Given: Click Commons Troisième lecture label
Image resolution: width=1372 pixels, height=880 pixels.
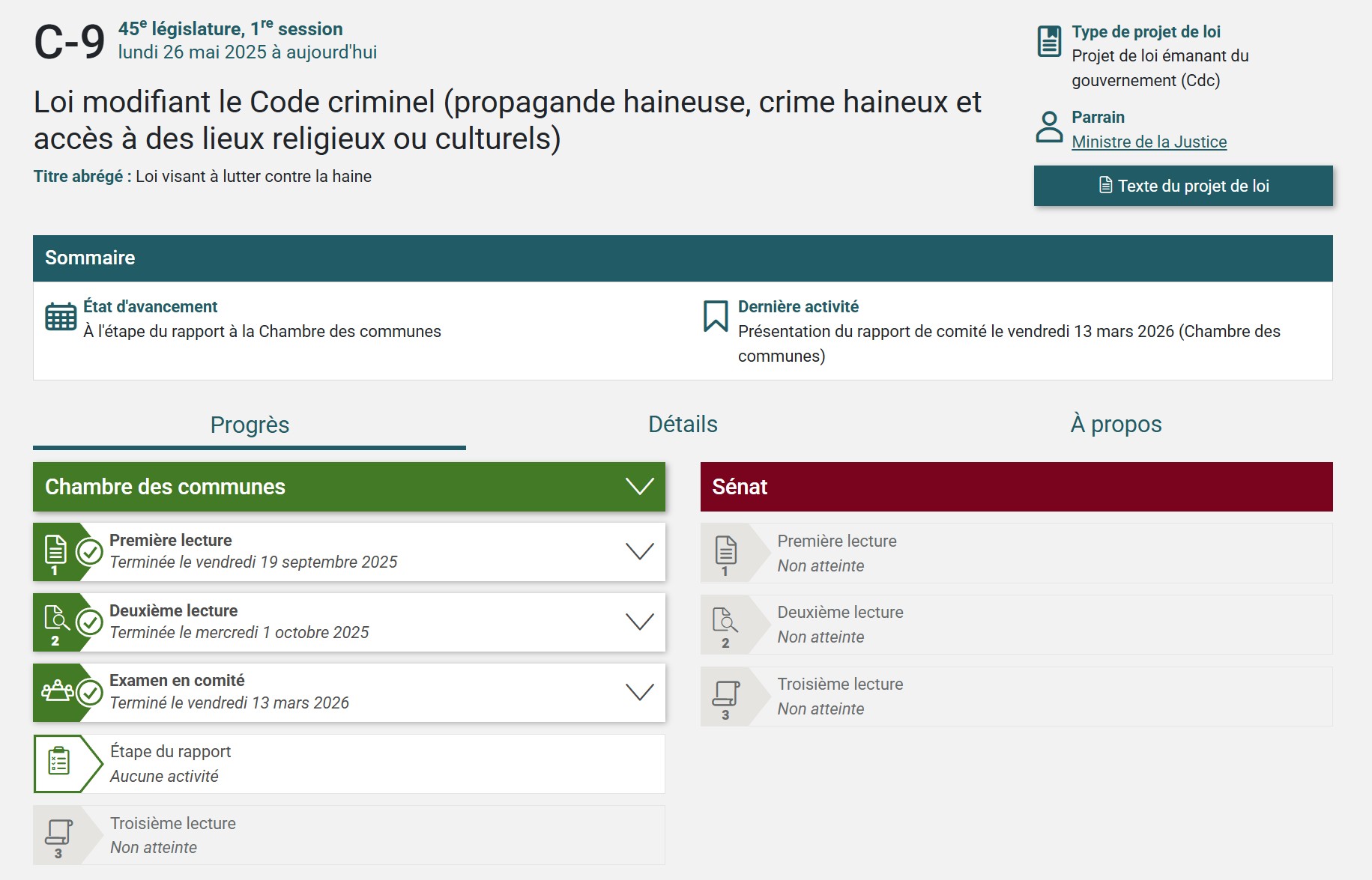Looking at the screenshot, I should [x=173, y=824].
